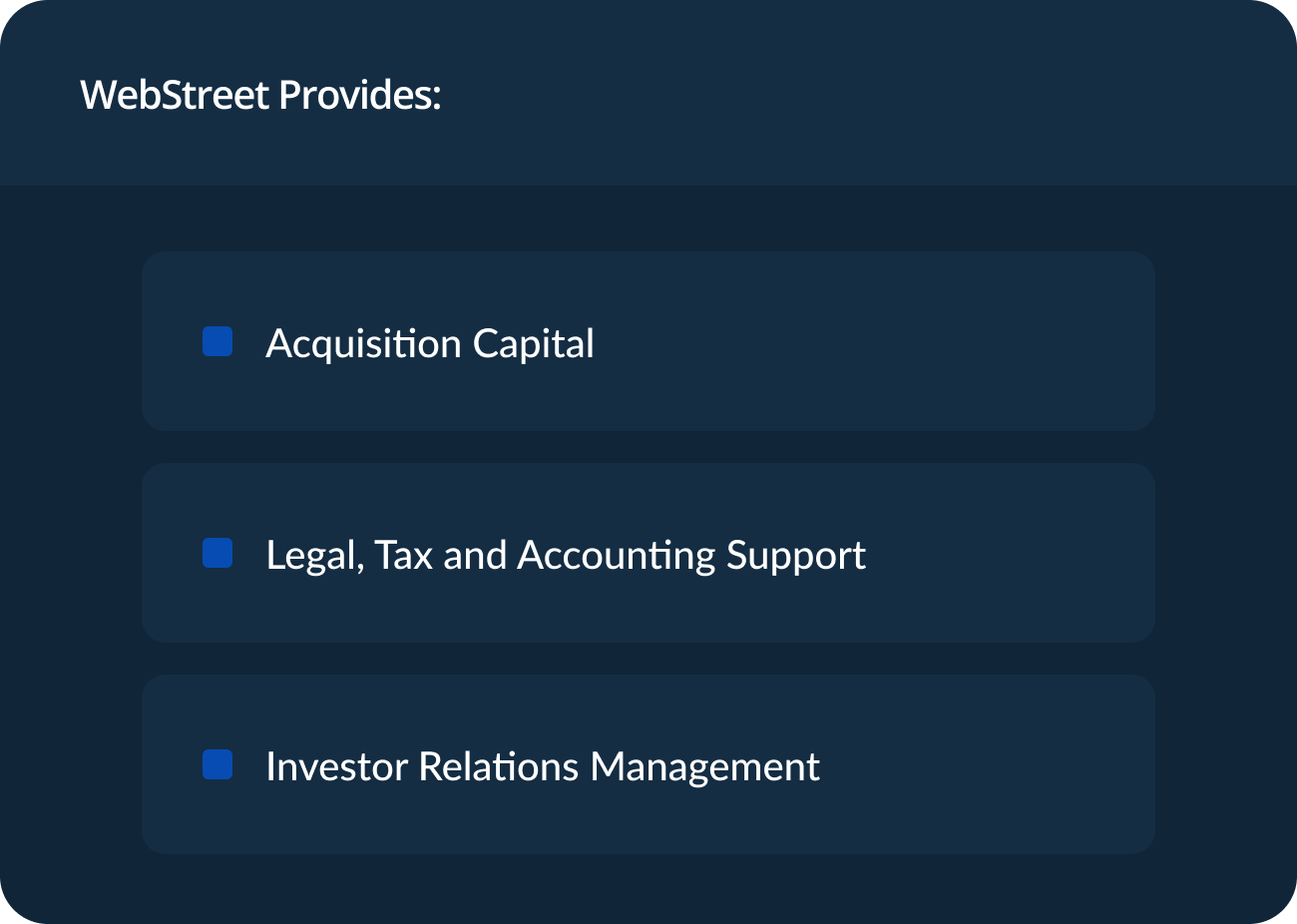Click the word "Investor" in the third card
The width and height of the screenshot is (1297, 924).
point(337,766)
